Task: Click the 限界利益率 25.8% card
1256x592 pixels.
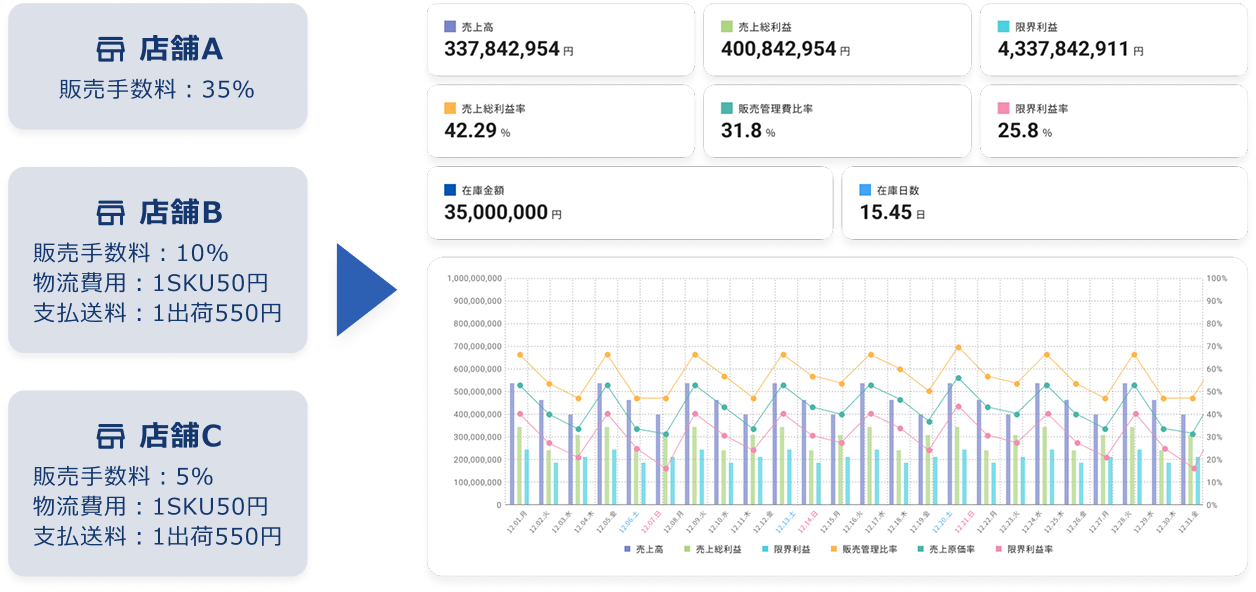Action: click(1114, 121)
